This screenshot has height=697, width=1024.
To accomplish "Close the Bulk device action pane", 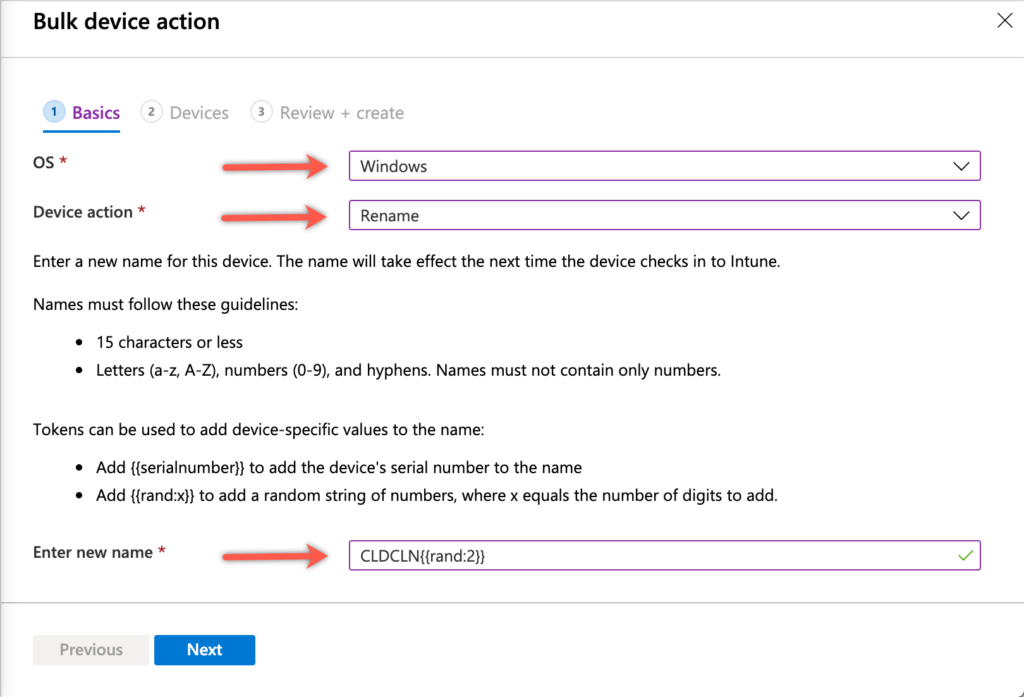I will [1004, 20].
